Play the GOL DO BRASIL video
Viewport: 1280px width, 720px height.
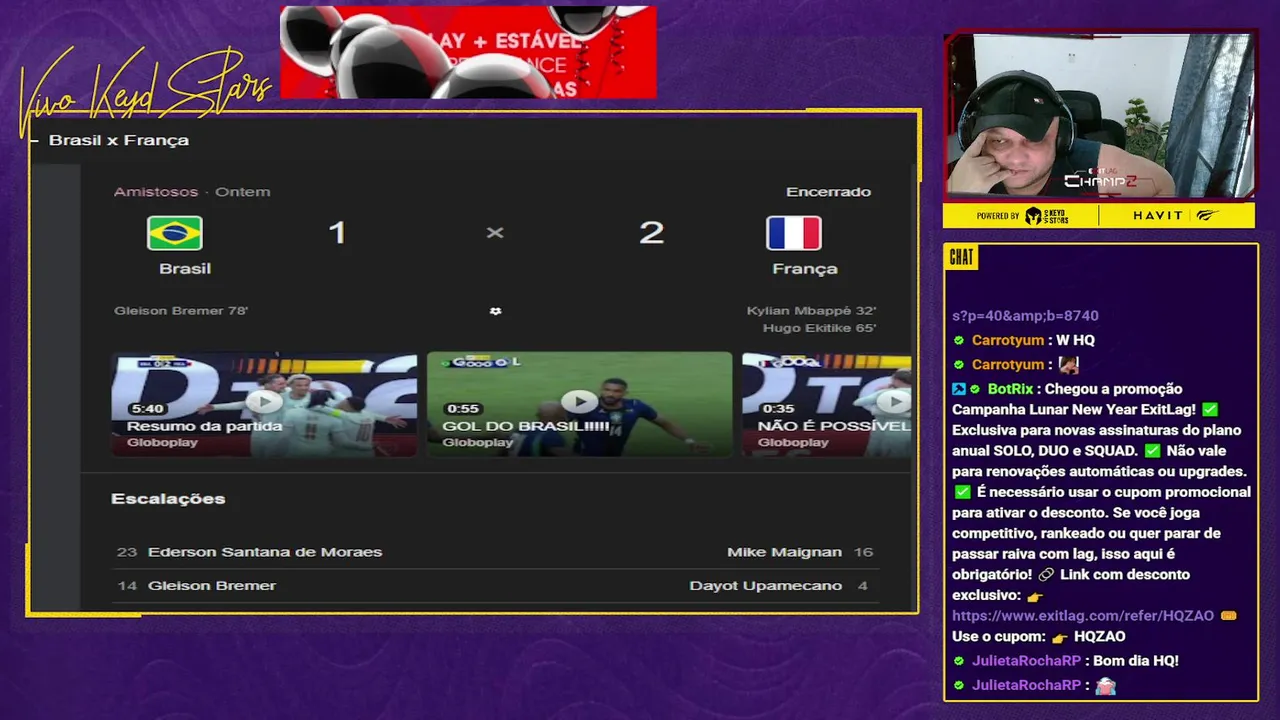[x=580, y=402]
